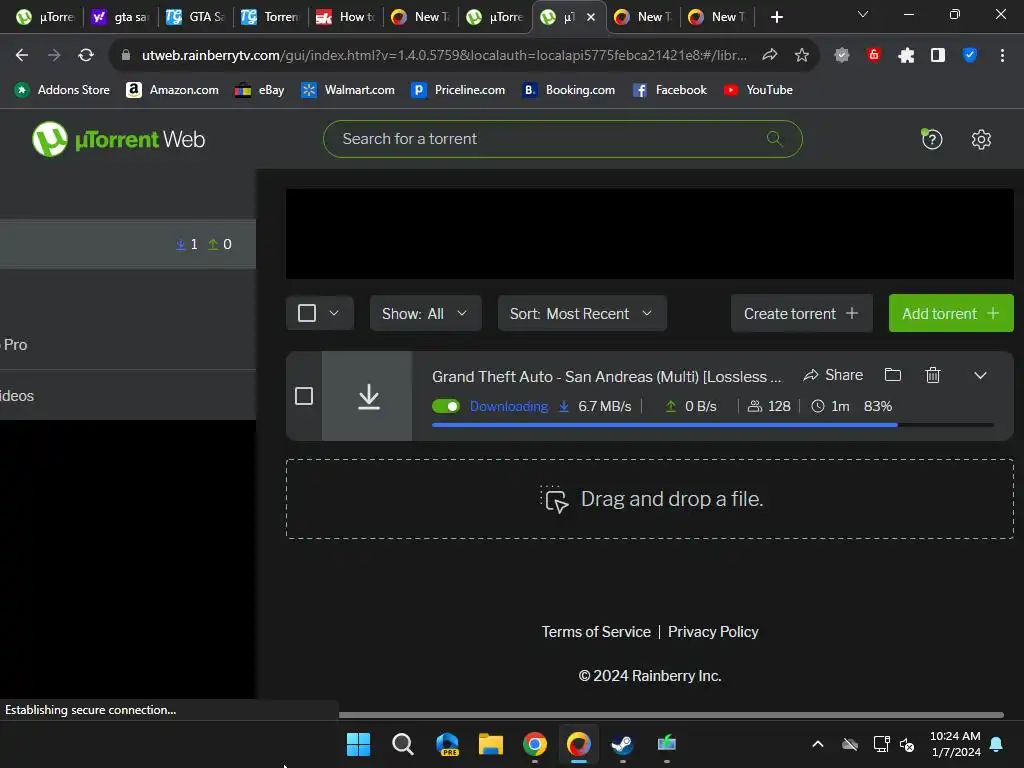Reload the page using refresh icon
The image size is (1024, 768).
86,56
